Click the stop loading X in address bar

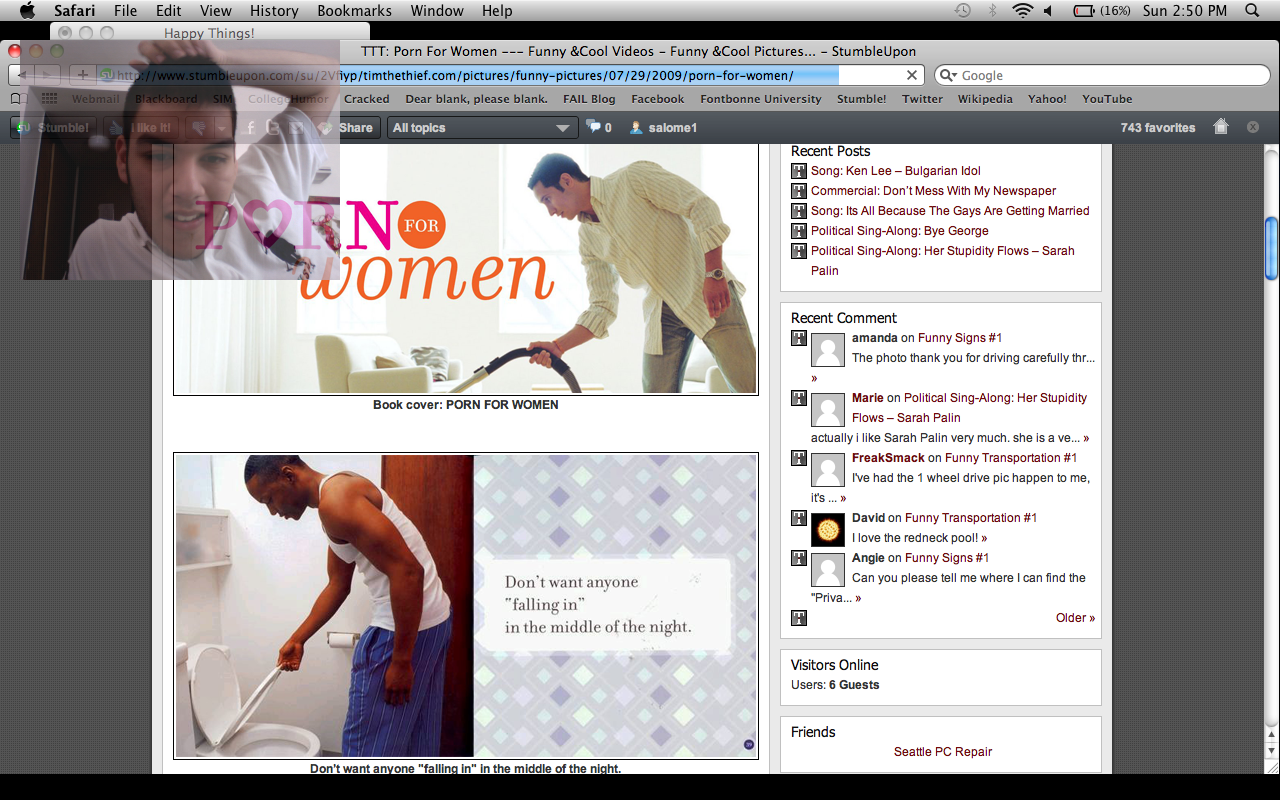[912, 75]
